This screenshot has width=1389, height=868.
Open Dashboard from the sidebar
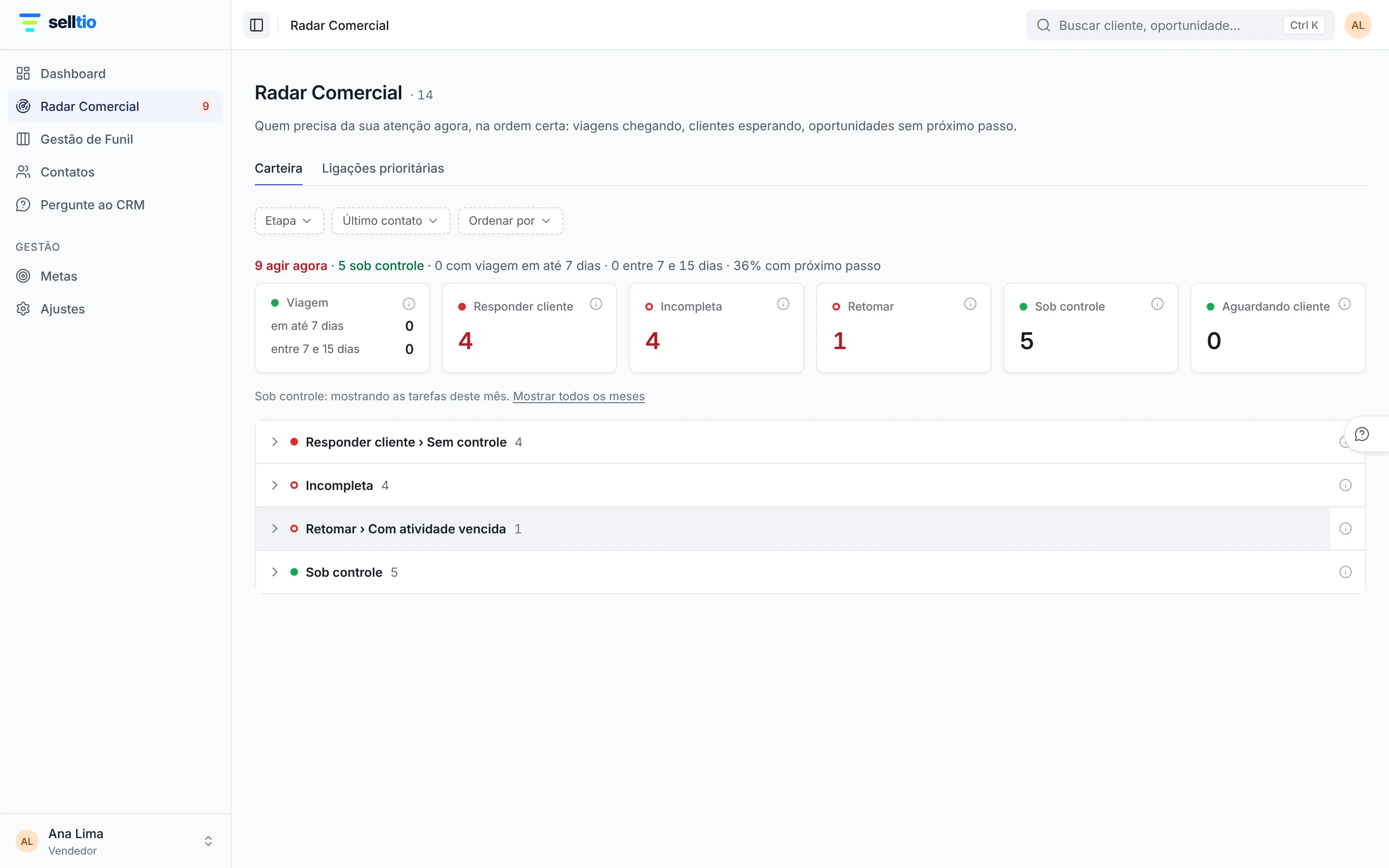click(115, 73)
